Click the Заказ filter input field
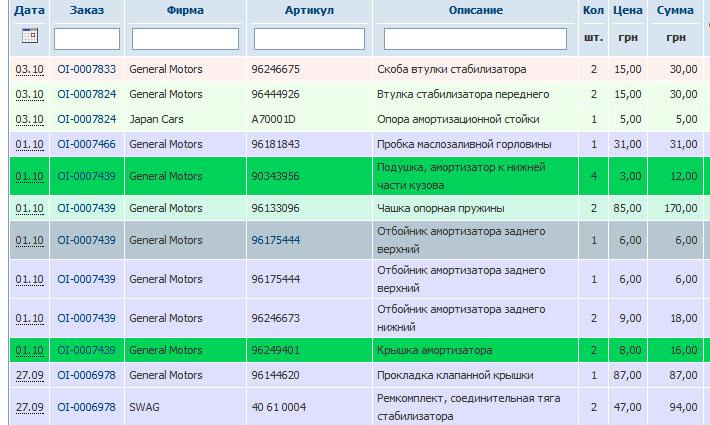 (87, 39)
